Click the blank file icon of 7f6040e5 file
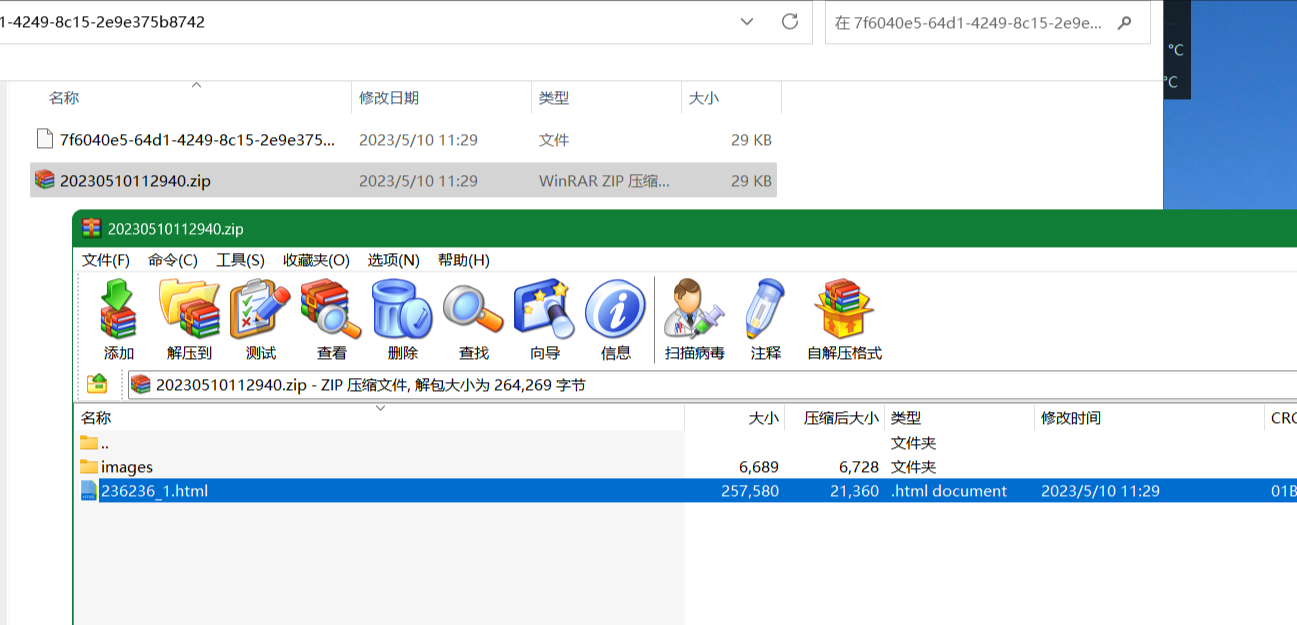Viewport: 1297px width, 625px height. point(43,139)
